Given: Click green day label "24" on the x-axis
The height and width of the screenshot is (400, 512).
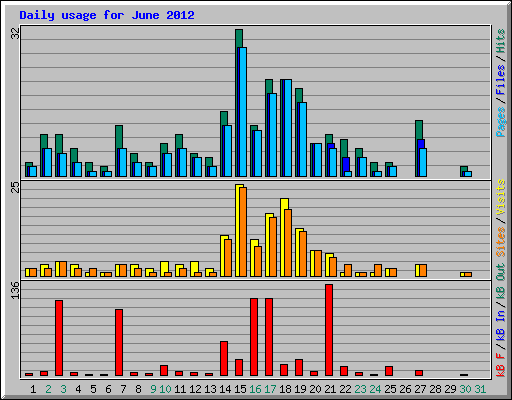Looking at the screenshot, I should pos(375,389).
